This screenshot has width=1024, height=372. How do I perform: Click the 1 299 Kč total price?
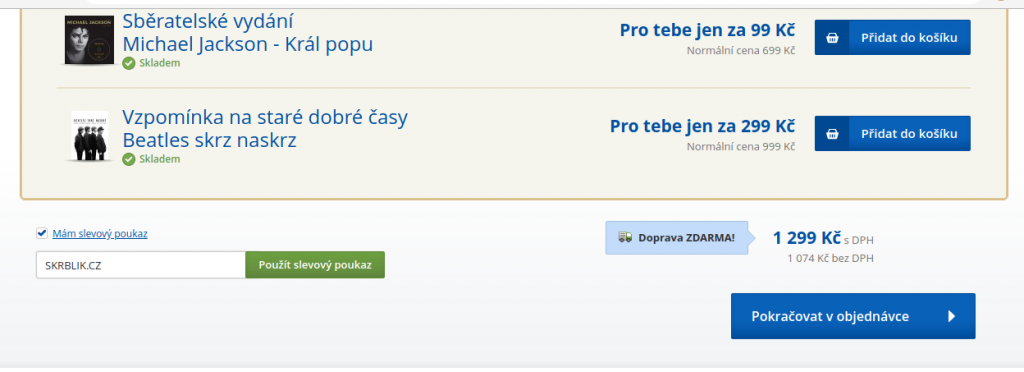pyautogui.click(x=807, y=238)
